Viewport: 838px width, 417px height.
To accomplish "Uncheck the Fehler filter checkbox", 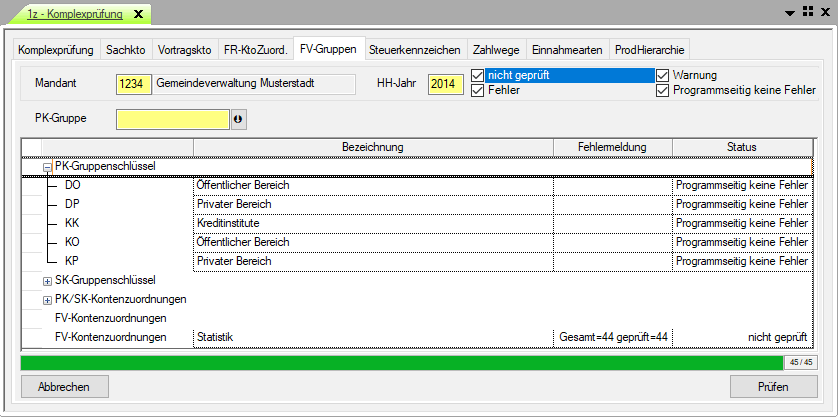I will tap(478, 90).
